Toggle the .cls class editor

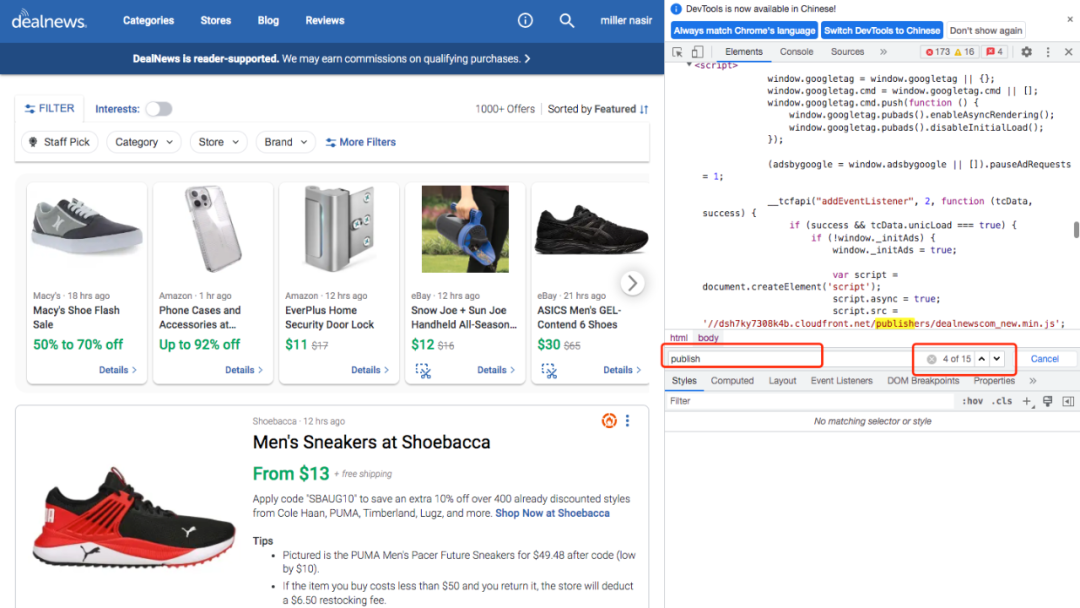(1001, 401)
